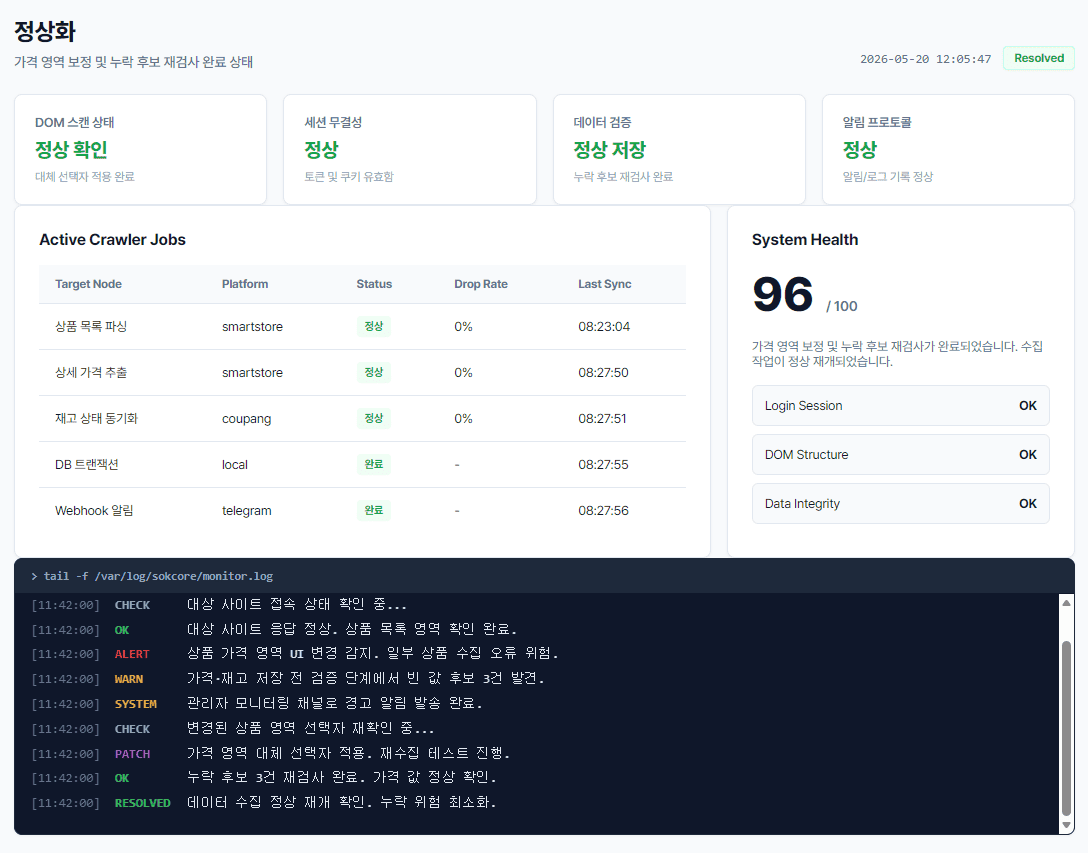Click the Status column header
This screenshot has width=1088, height=853.
(374, 284)
